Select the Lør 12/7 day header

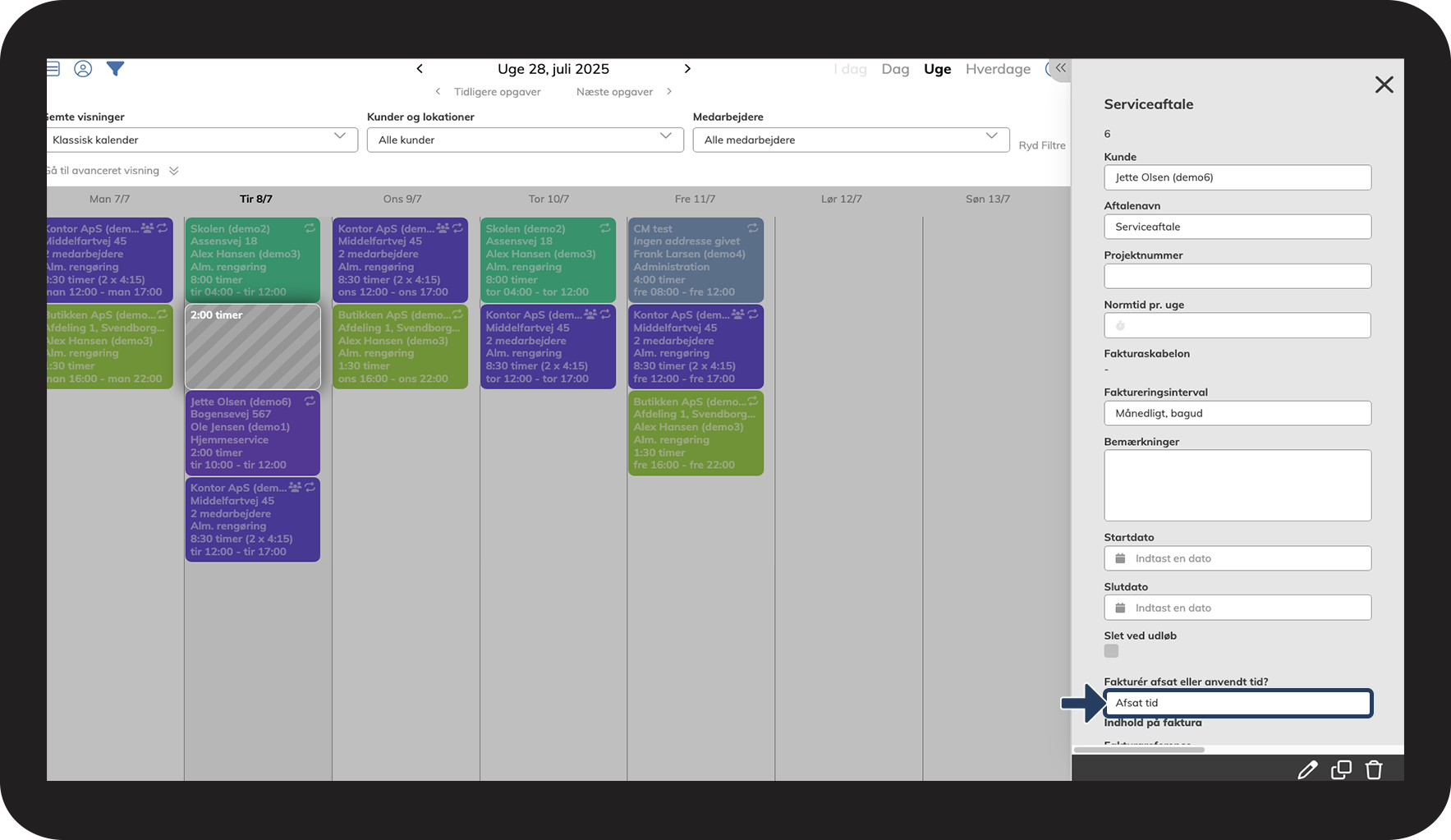[x=842, y=199]
